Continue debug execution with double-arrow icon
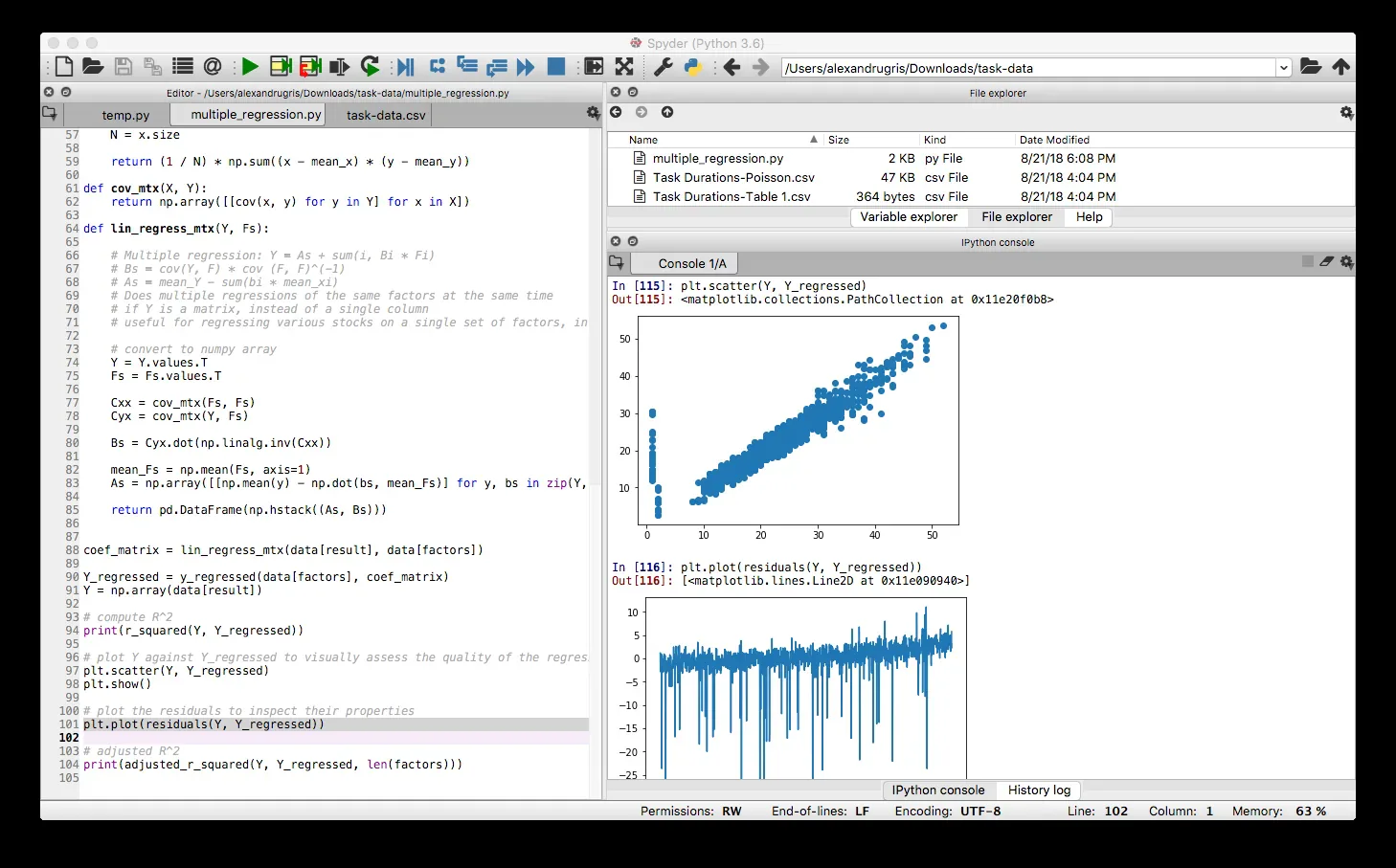Viewport: 1396px width, 868px height. [x=526, y=67]
